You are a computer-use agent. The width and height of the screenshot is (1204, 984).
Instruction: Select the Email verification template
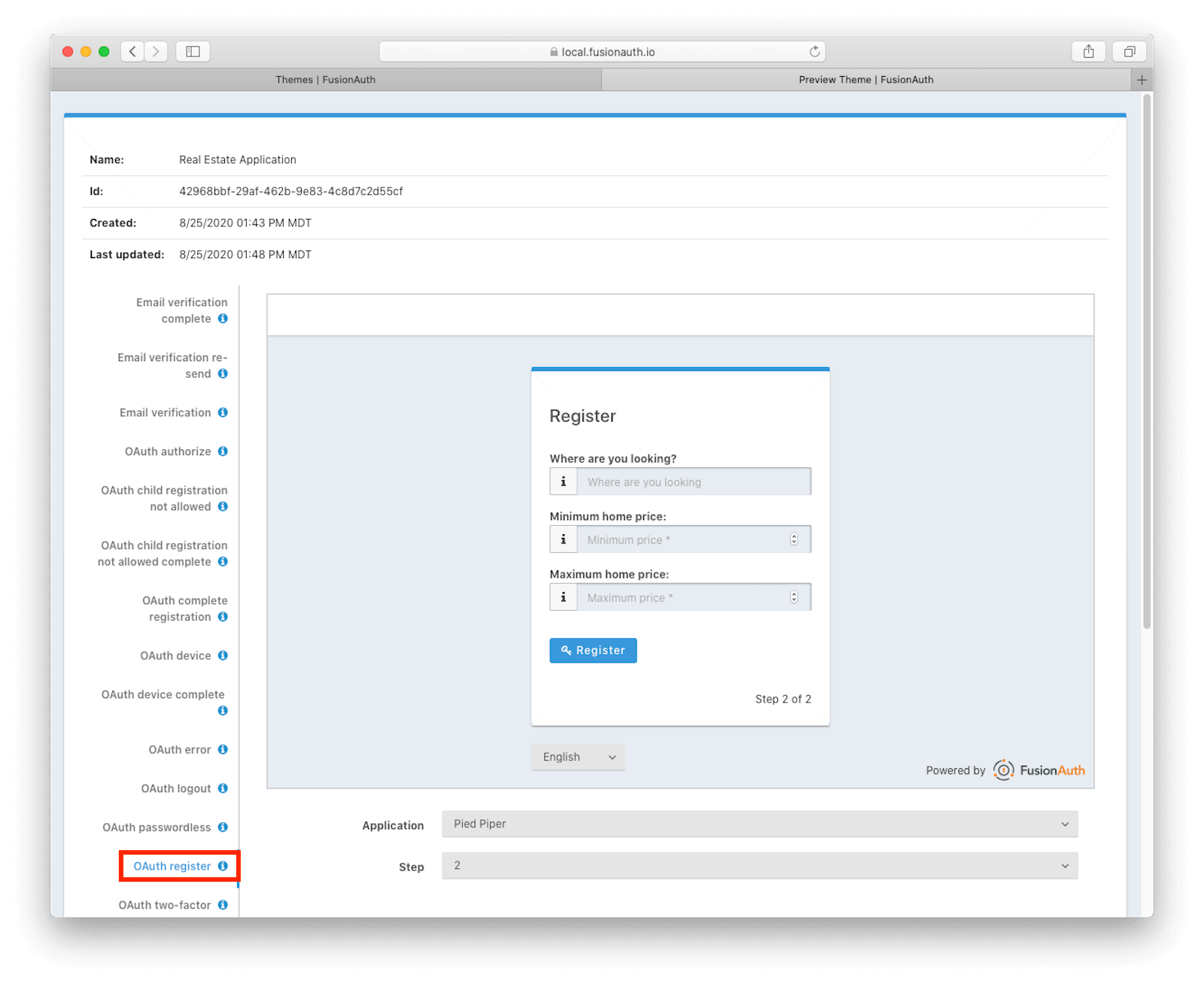click(166, 412)
